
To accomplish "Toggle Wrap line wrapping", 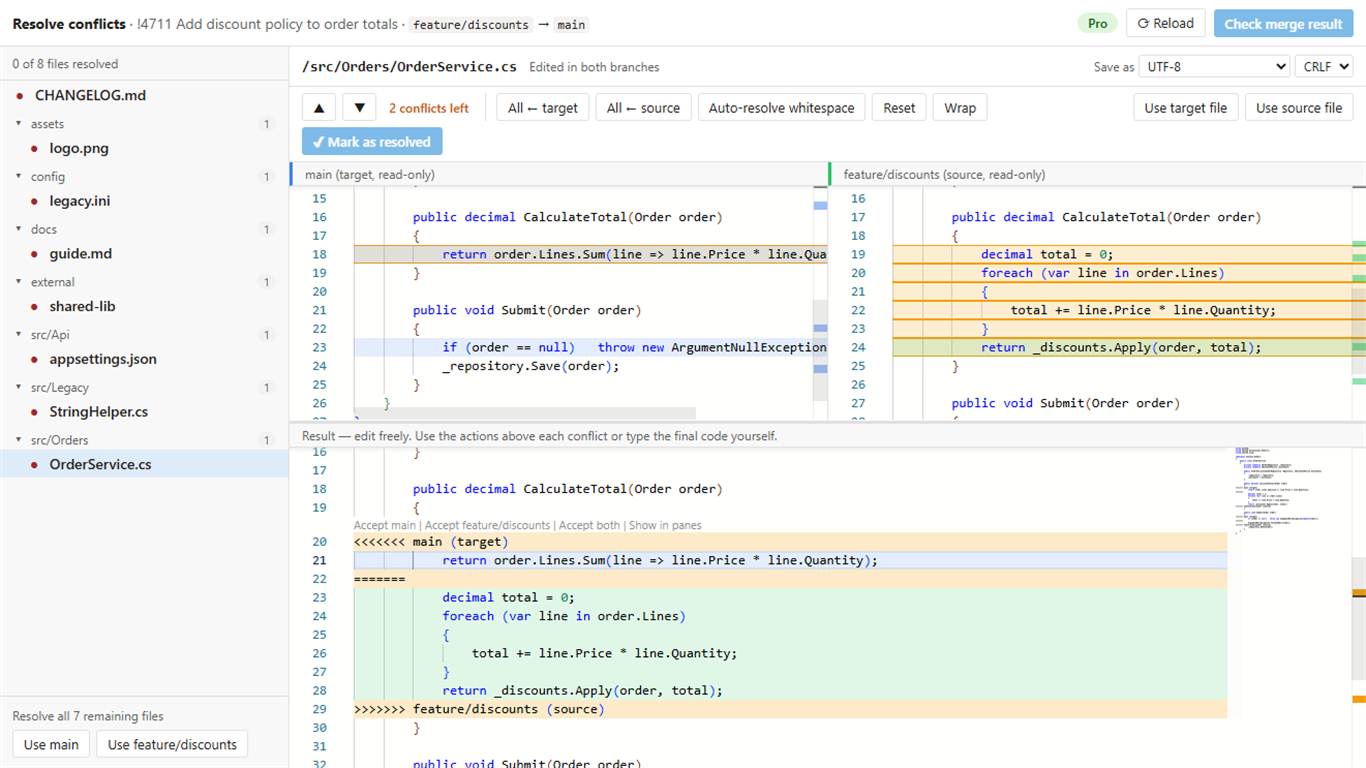I will (960, 108).
